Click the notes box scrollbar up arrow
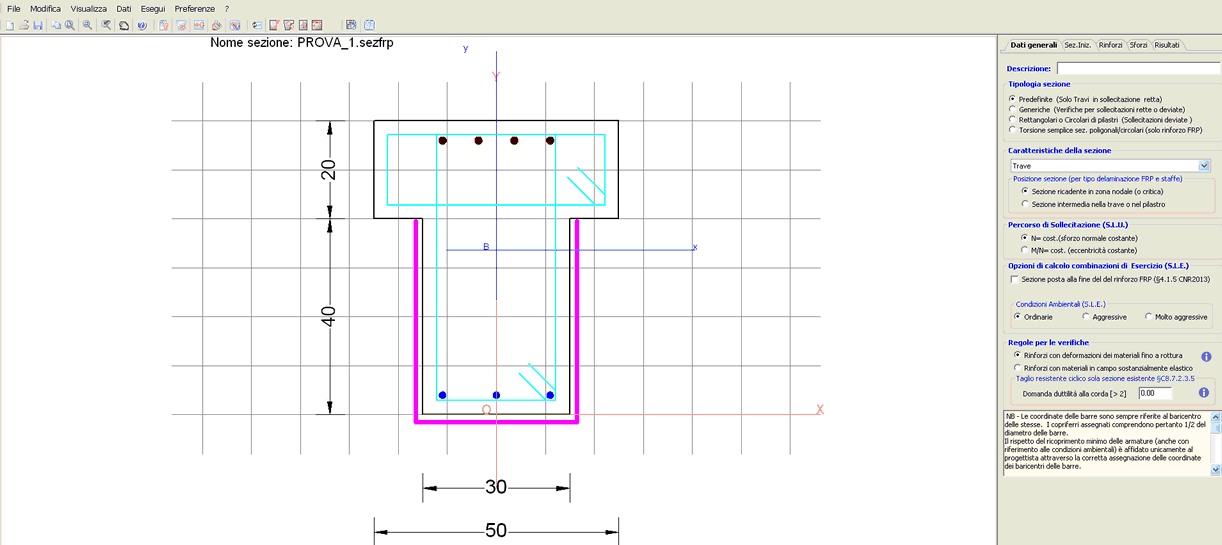Image resolution: width=1222 pixels, height=545 pixels. click(1216, 416)
